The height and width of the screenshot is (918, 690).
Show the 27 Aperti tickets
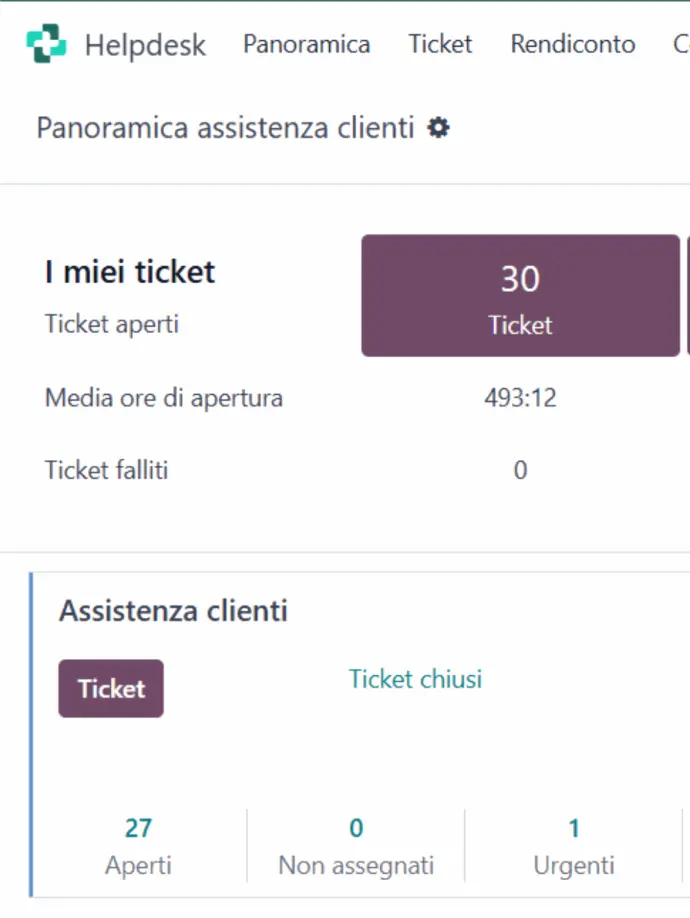(x=138, y=844)
